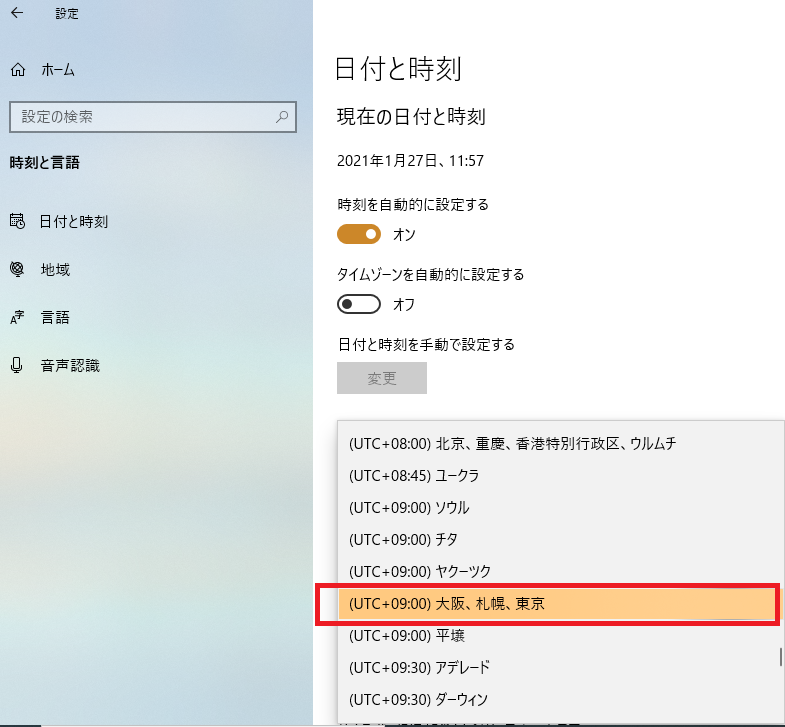Viewport: 785px width, 727px height.
Task: Click the 変更 button
Action: [382, 378]
